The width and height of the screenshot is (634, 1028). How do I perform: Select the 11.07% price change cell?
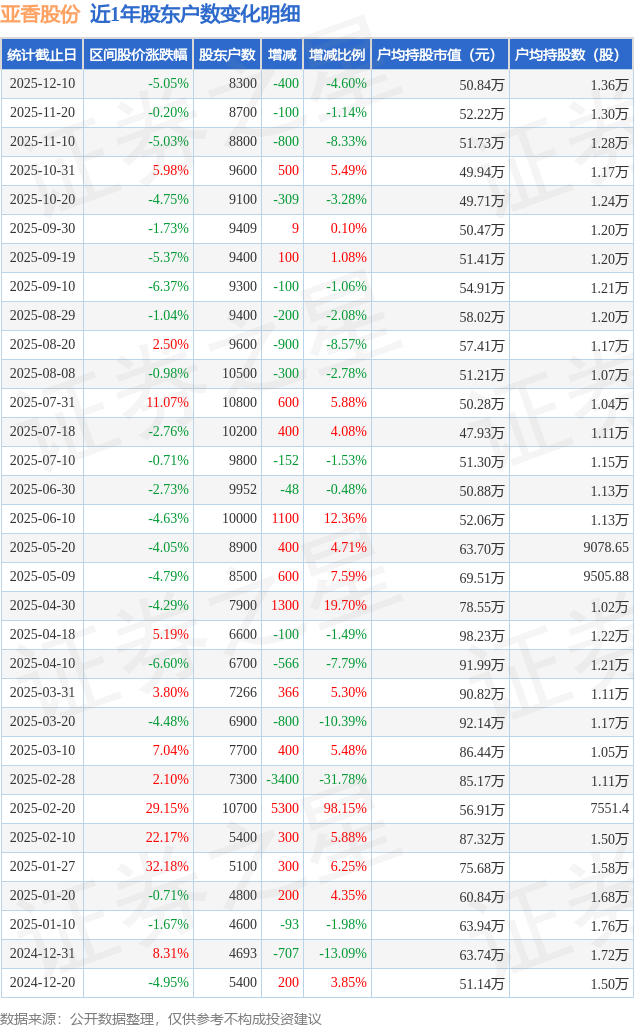167,403
